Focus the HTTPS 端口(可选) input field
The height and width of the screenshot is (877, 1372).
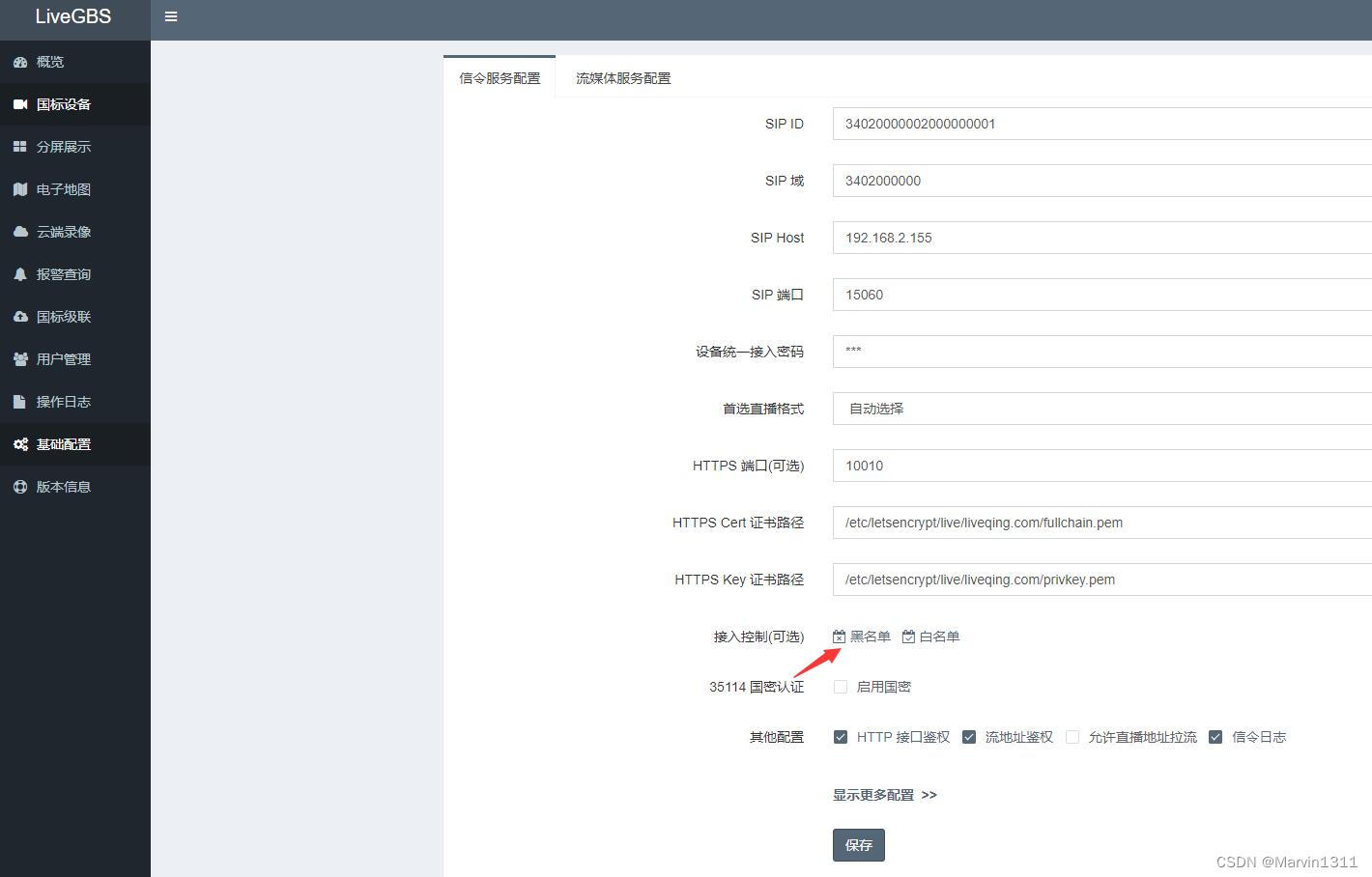click(1102, 466)
